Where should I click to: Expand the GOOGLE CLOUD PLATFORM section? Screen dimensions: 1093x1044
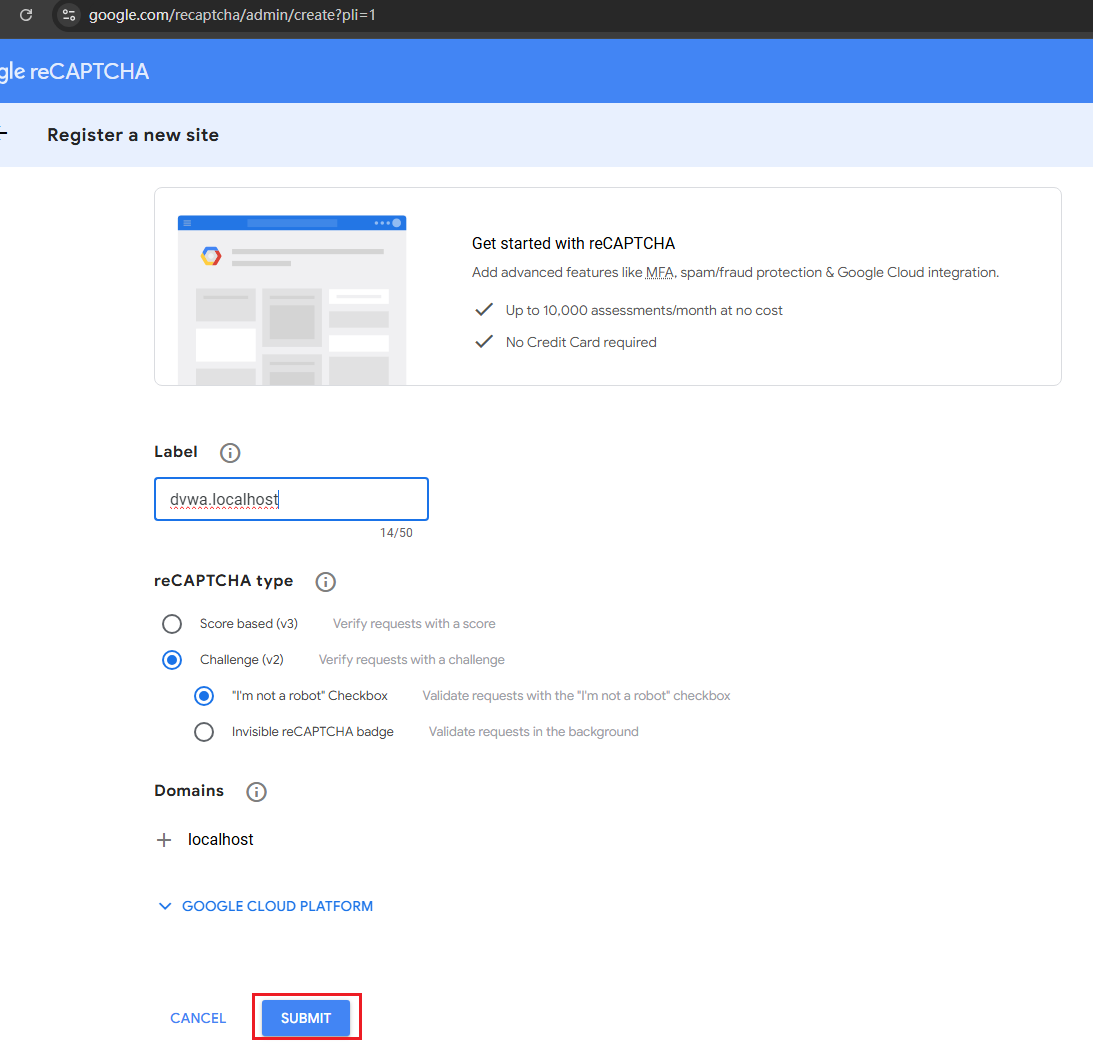click(264, 906)
